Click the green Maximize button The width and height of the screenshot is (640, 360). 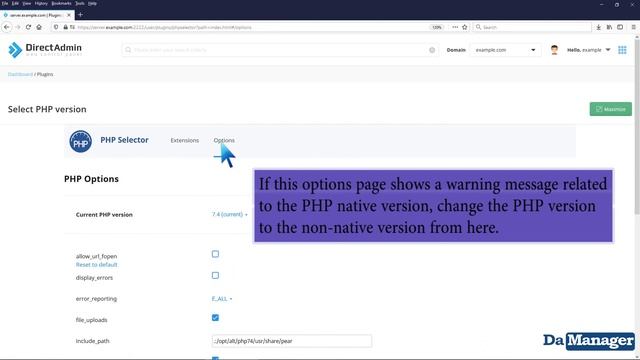tap(611, 109)
